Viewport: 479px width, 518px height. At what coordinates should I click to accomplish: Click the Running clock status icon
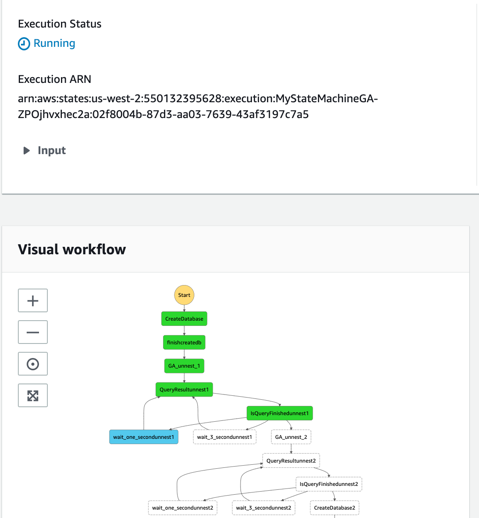click(24, 44)
